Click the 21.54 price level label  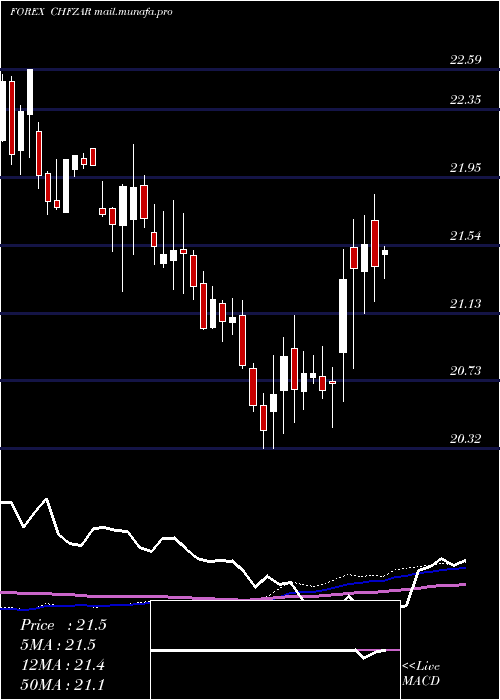coord(466,236)
